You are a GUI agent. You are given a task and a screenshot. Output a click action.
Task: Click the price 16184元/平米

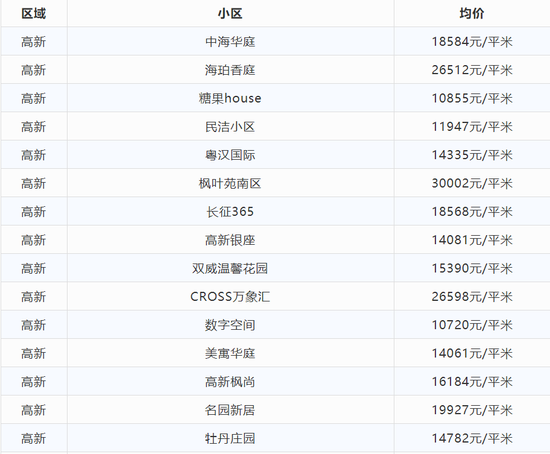coord(472,382)
